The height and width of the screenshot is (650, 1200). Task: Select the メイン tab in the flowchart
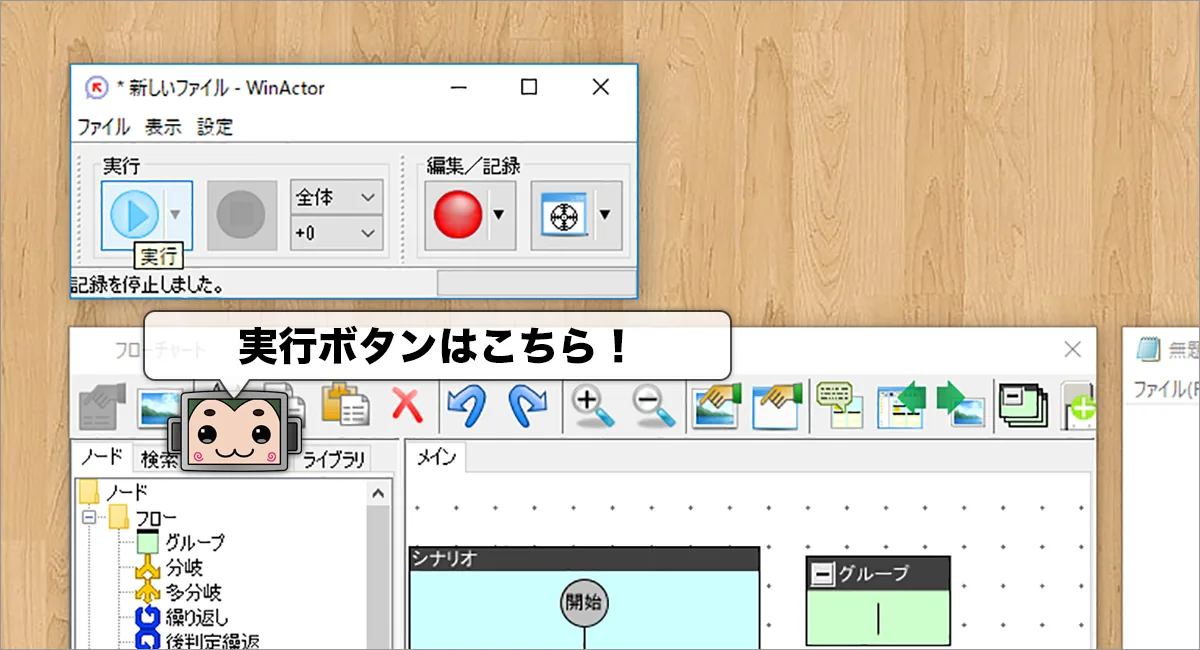tap(436, 457)
